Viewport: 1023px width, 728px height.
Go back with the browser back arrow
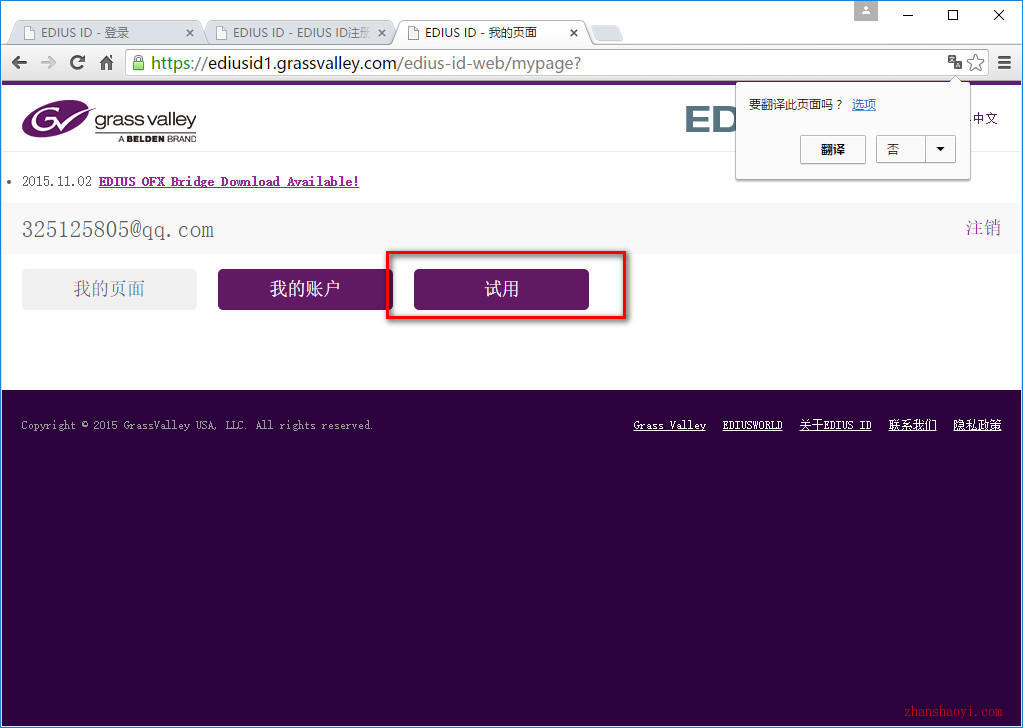pos(20,63)
